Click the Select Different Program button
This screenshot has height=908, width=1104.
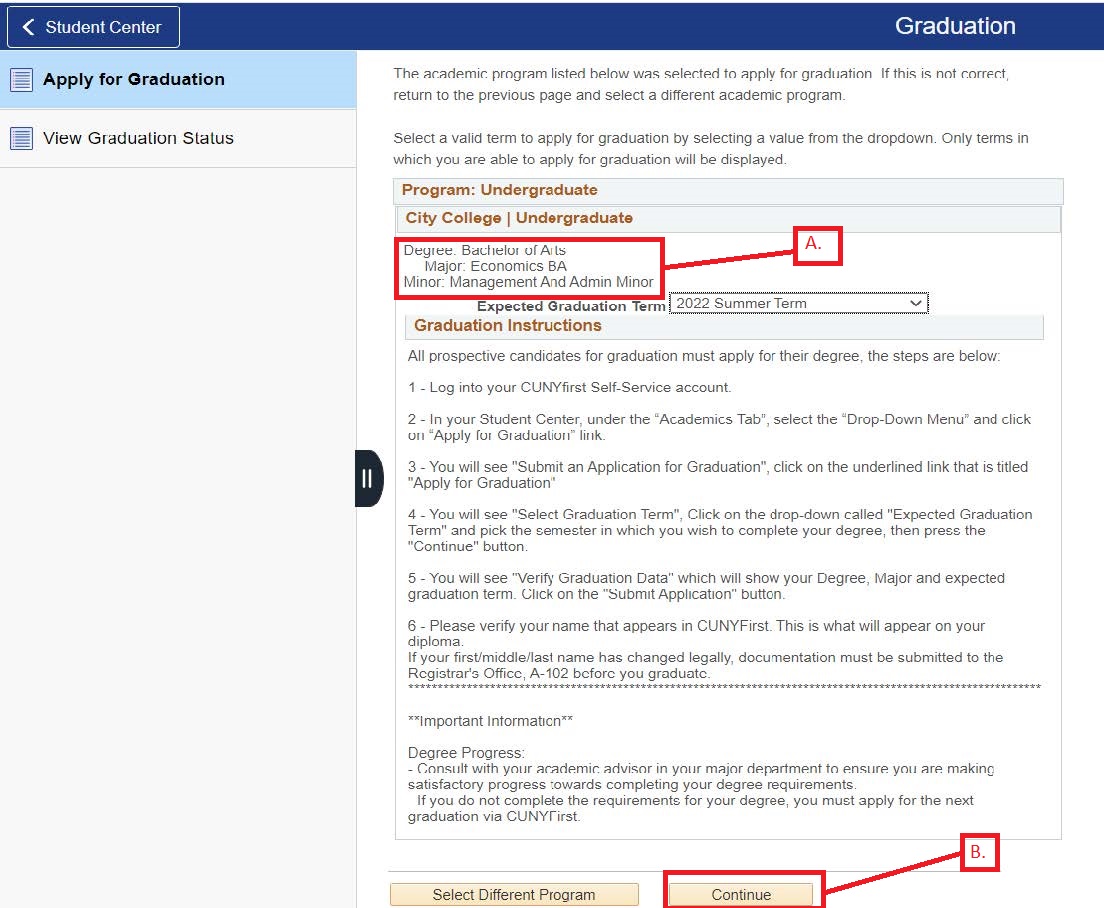[513, 895]
